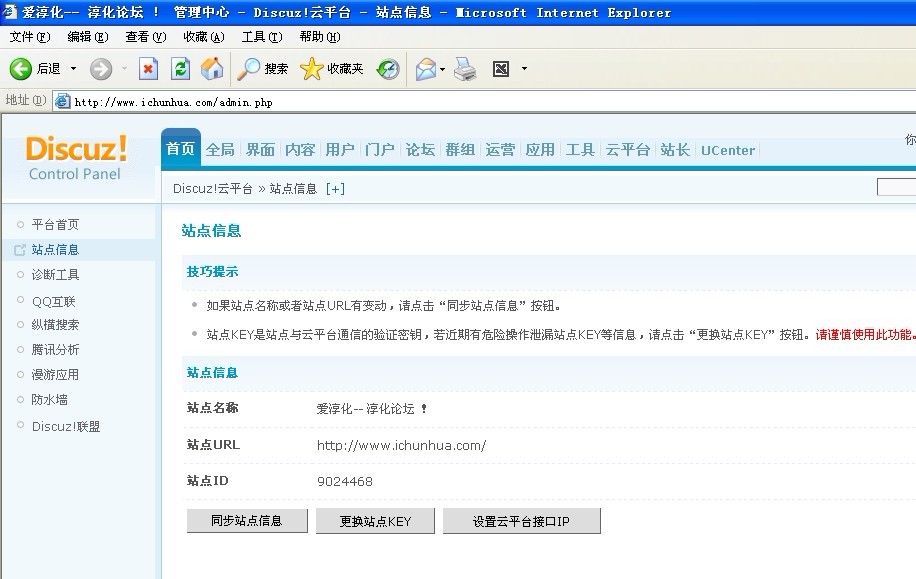Open 防水墙 in the sidebar
Viewport: 916px width, 579px height.
point(49,400)
